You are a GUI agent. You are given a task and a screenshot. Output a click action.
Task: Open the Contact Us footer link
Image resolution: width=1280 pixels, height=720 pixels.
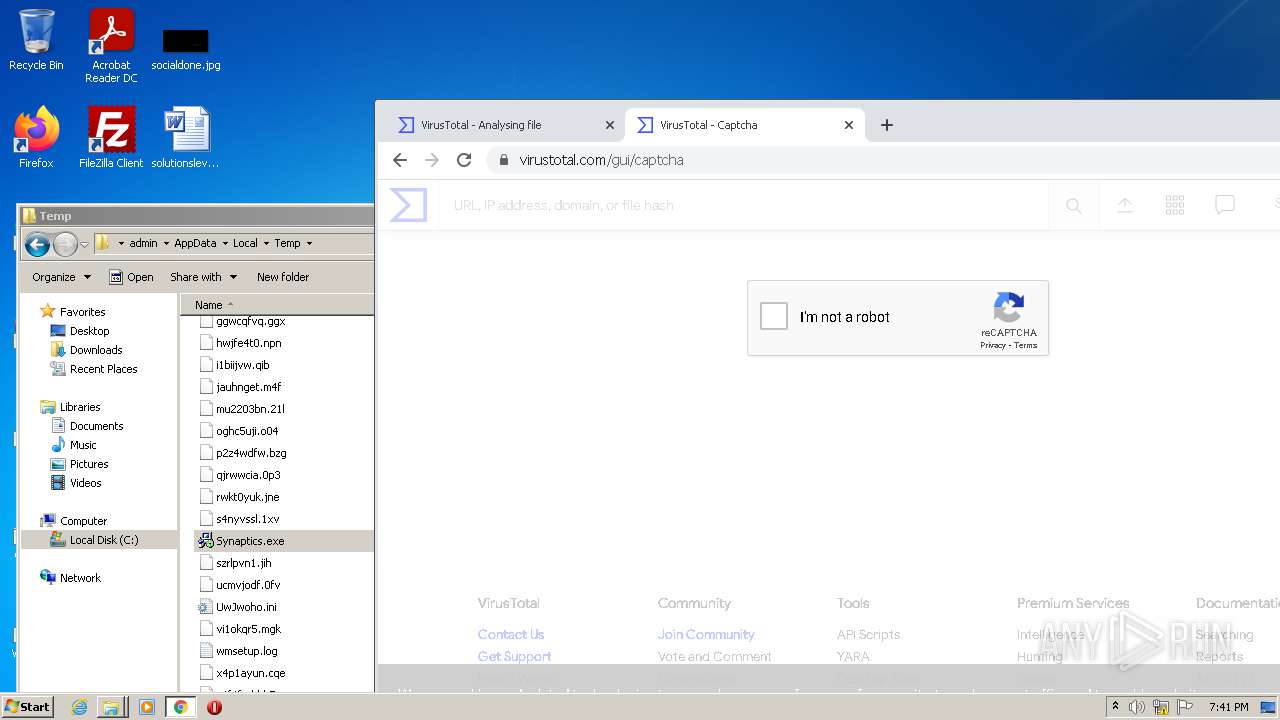coord(511,634)
